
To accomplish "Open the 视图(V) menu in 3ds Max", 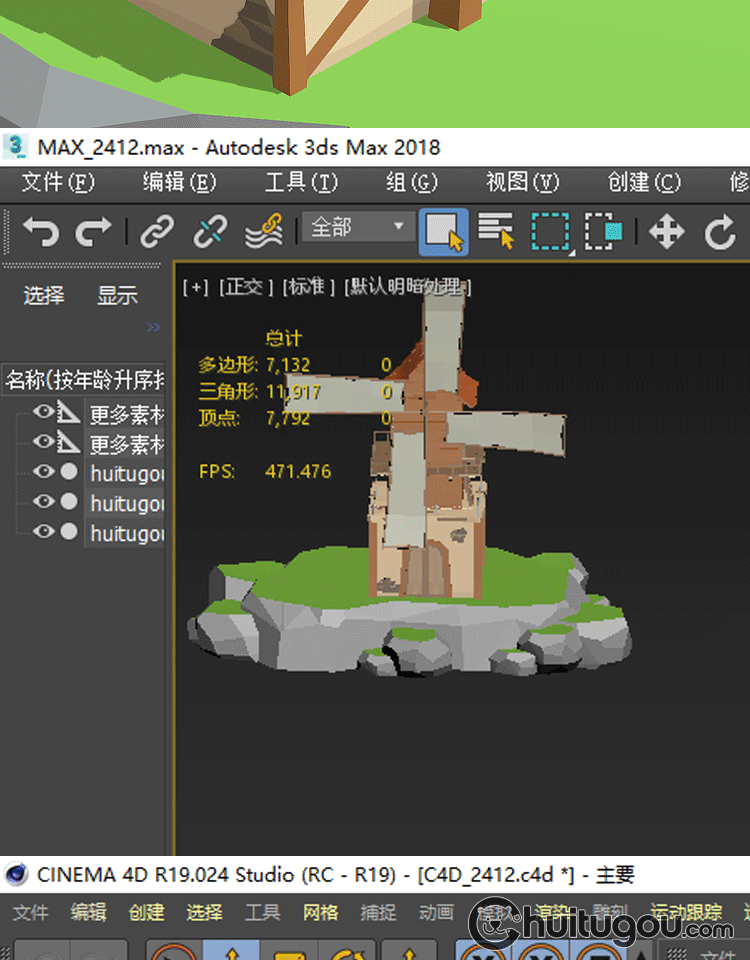I will tap(522, 182).
